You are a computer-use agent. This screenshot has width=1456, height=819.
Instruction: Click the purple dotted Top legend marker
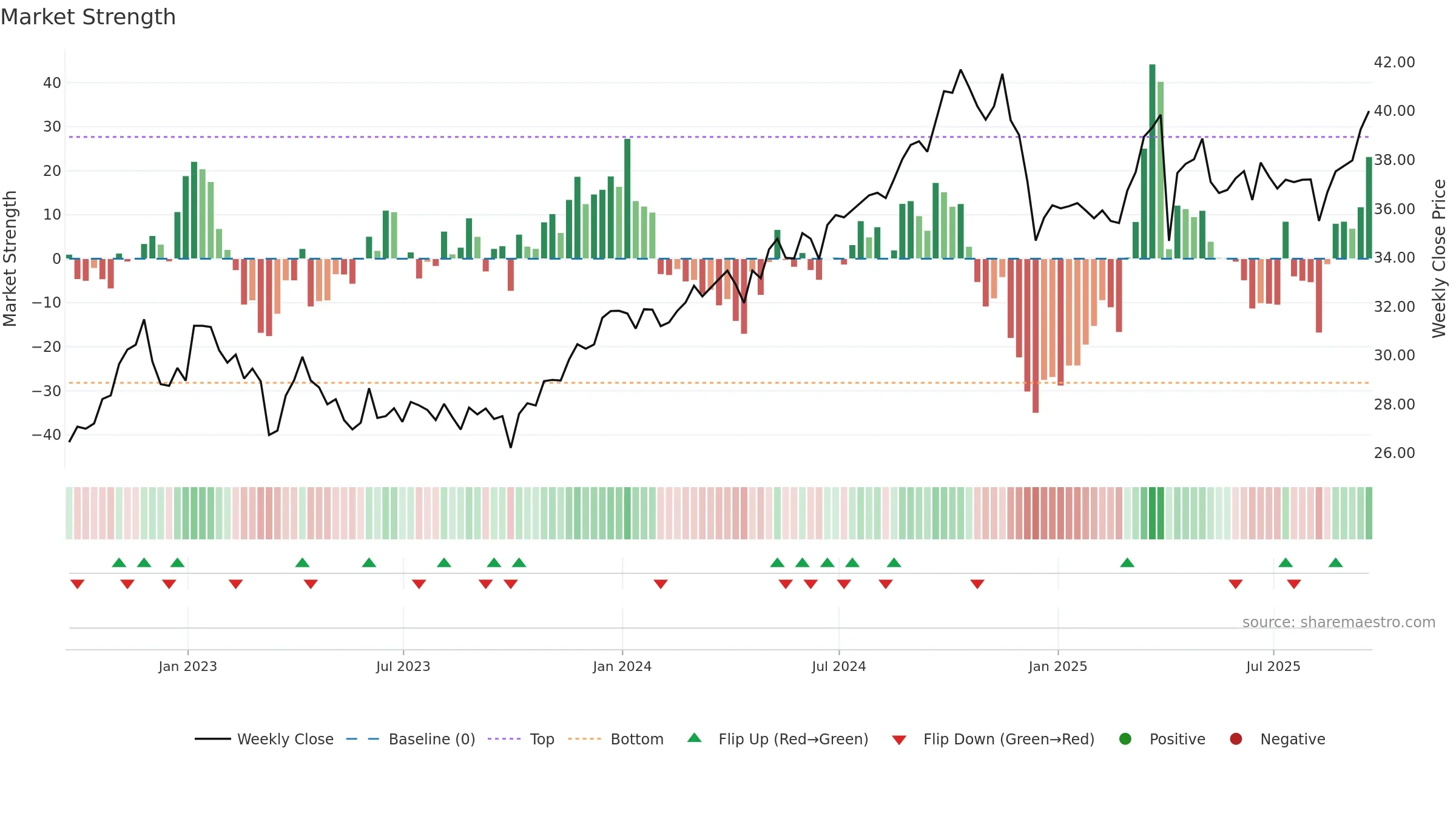pos(504,739)
